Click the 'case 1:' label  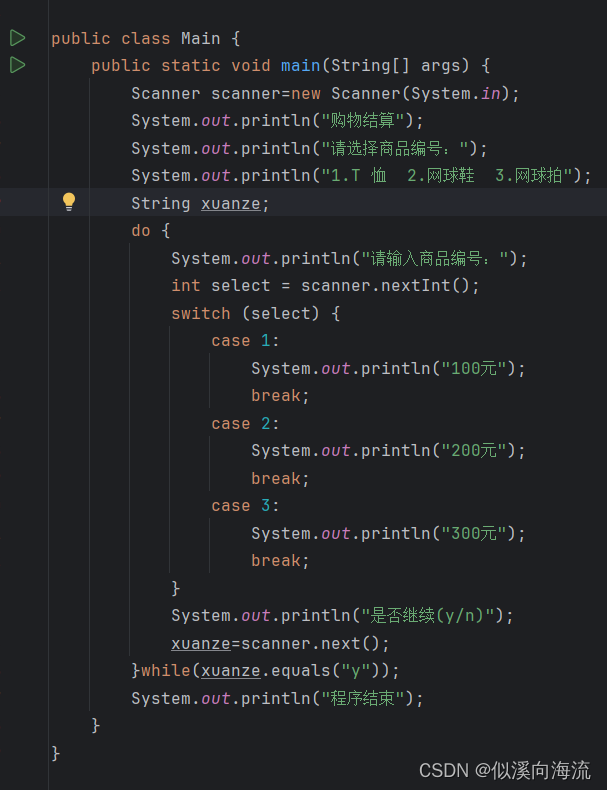point(245,341)
